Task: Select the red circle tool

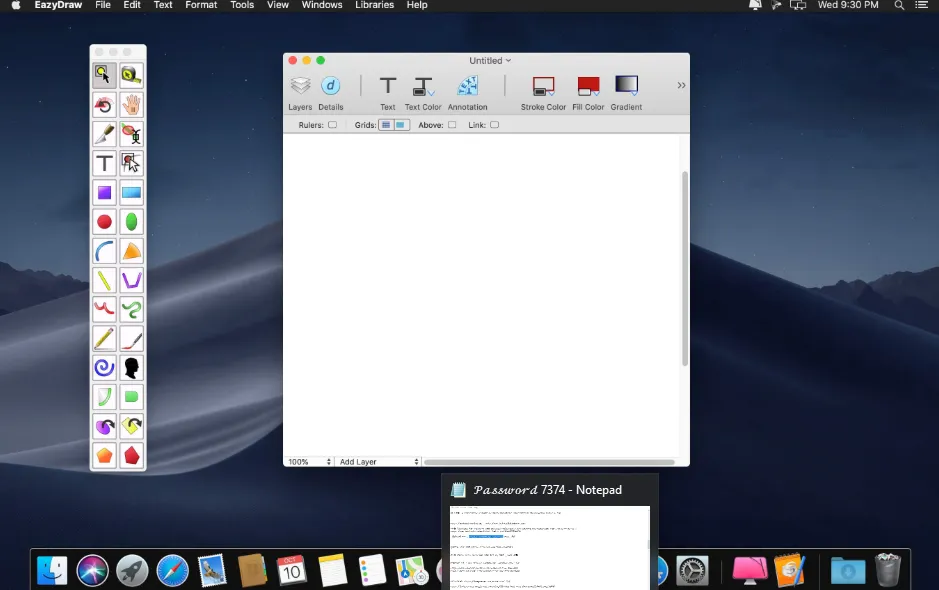Action: [x=104, y=222]
